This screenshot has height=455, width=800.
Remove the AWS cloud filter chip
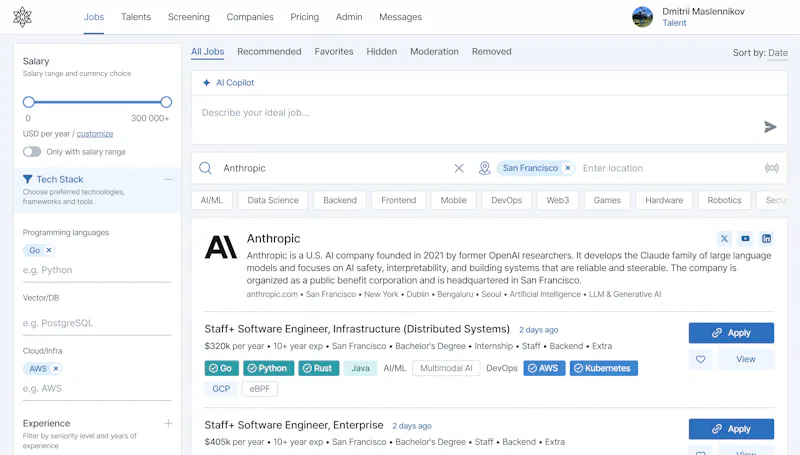(56, 368)
